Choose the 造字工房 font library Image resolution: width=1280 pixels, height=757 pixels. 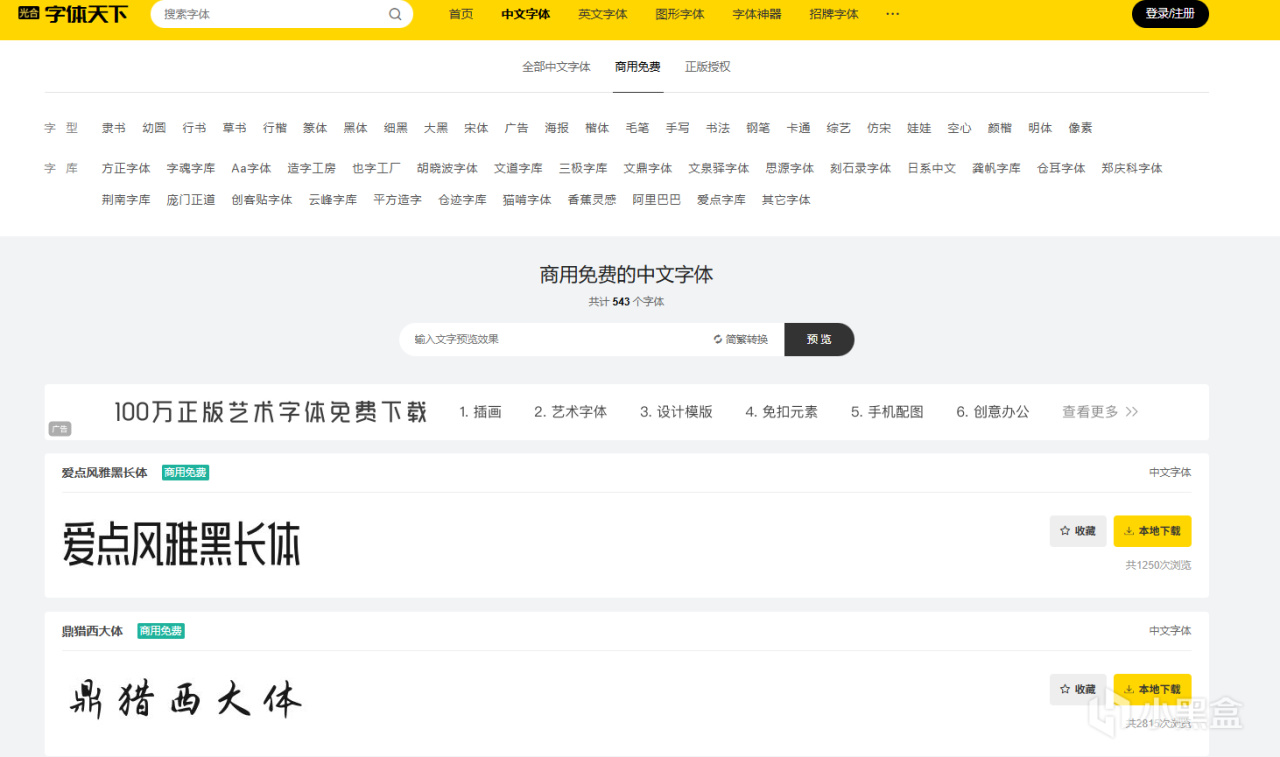[x=312, y=168]
